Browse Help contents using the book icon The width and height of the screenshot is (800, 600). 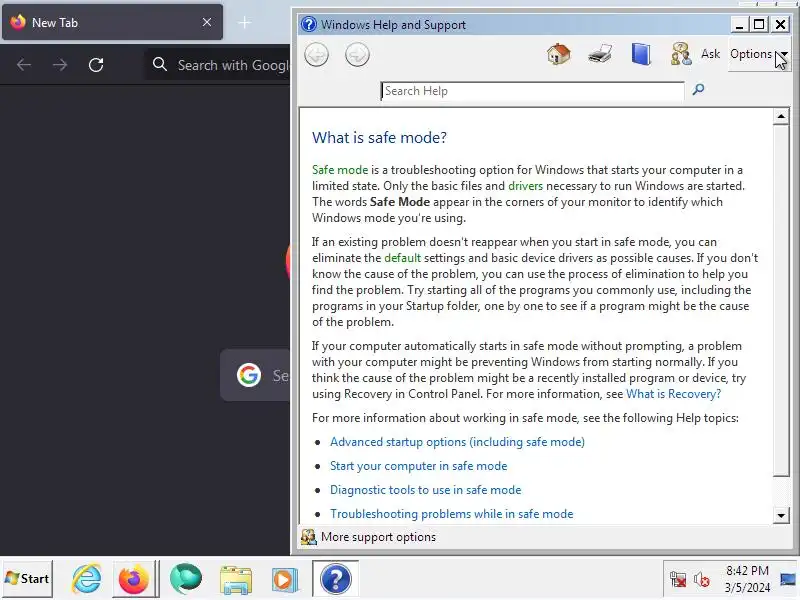point(641,54)
